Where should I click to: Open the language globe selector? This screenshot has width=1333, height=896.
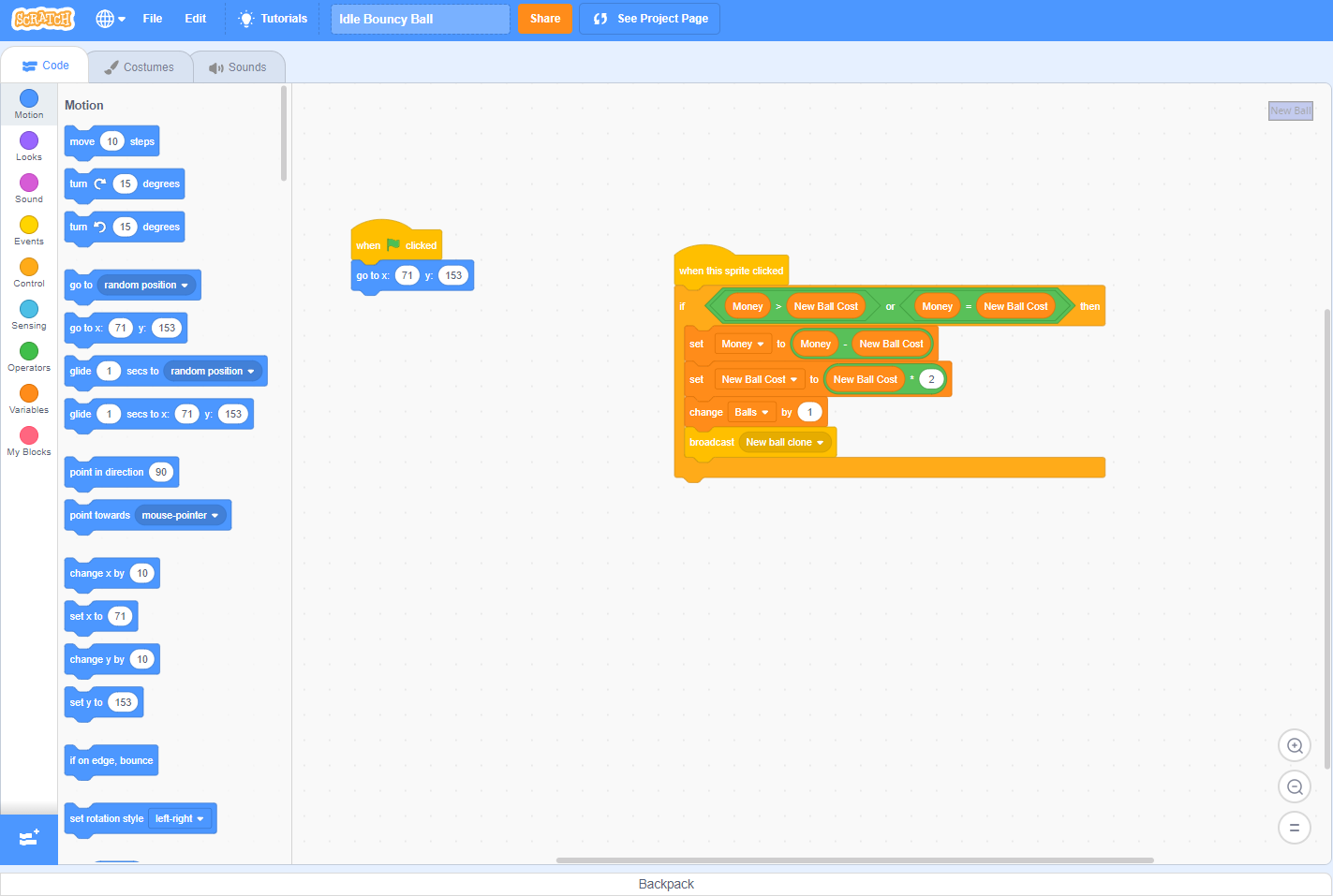(109, 19)
